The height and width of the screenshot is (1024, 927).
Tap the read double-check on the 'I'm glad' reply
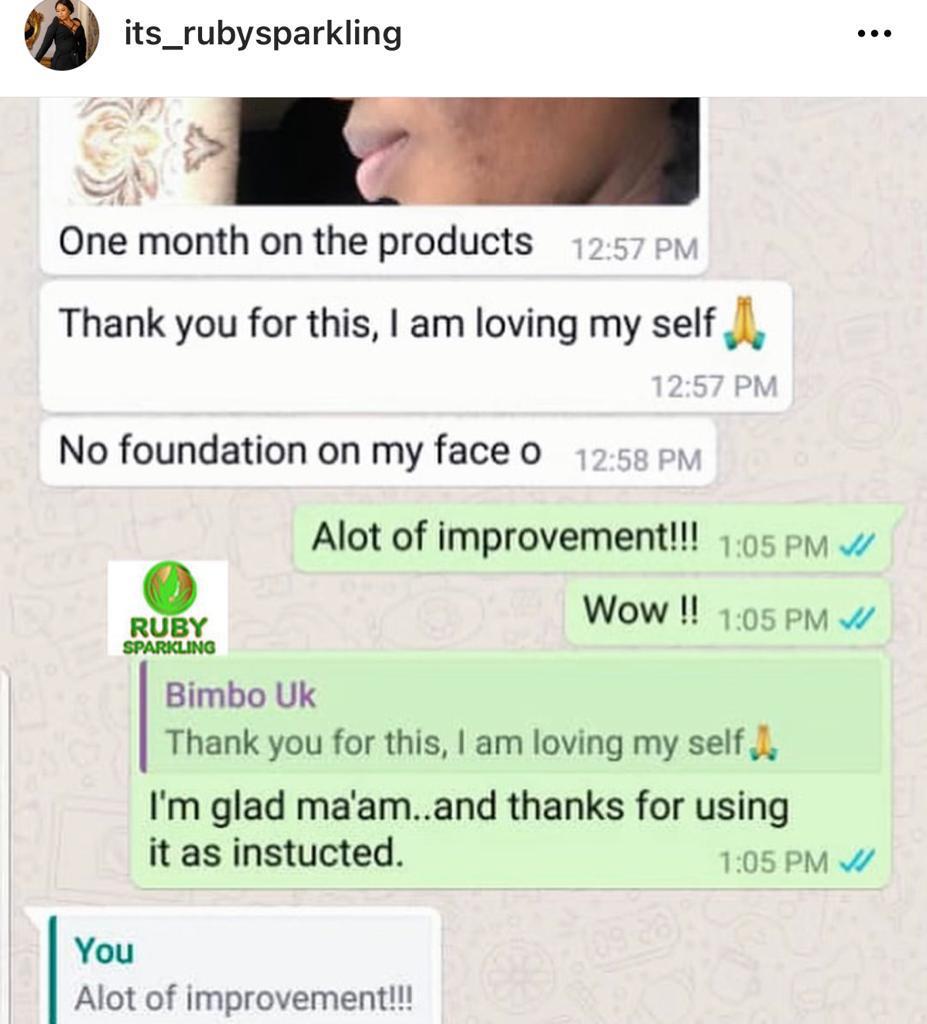click(856, 862)
